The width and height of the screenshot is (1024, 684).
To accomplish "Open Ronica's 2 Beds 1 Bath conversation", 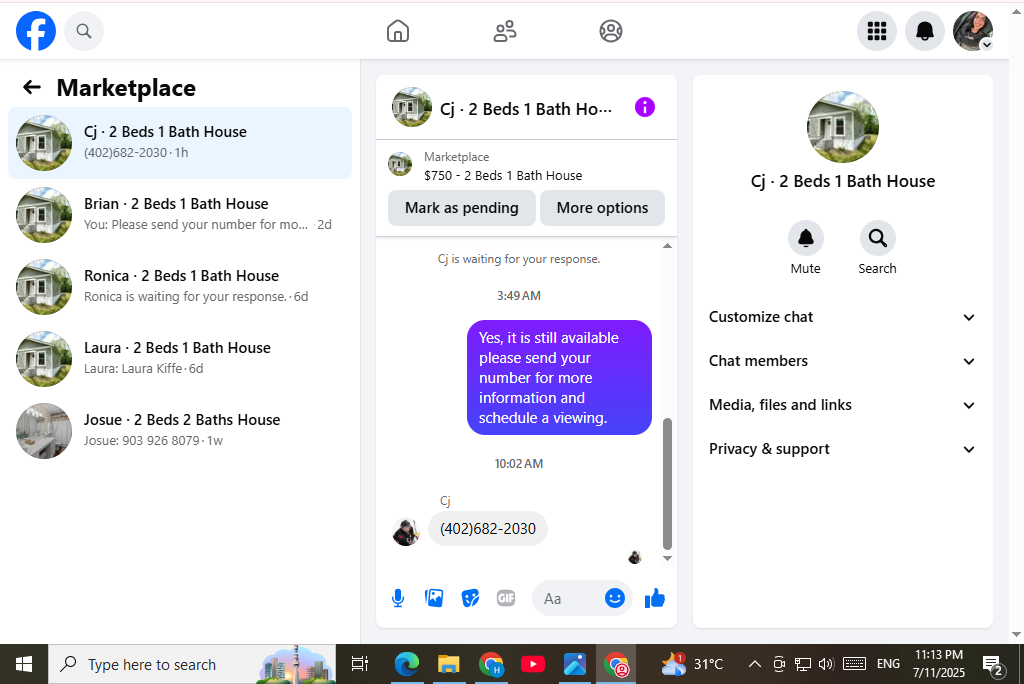I will (180, 286).
